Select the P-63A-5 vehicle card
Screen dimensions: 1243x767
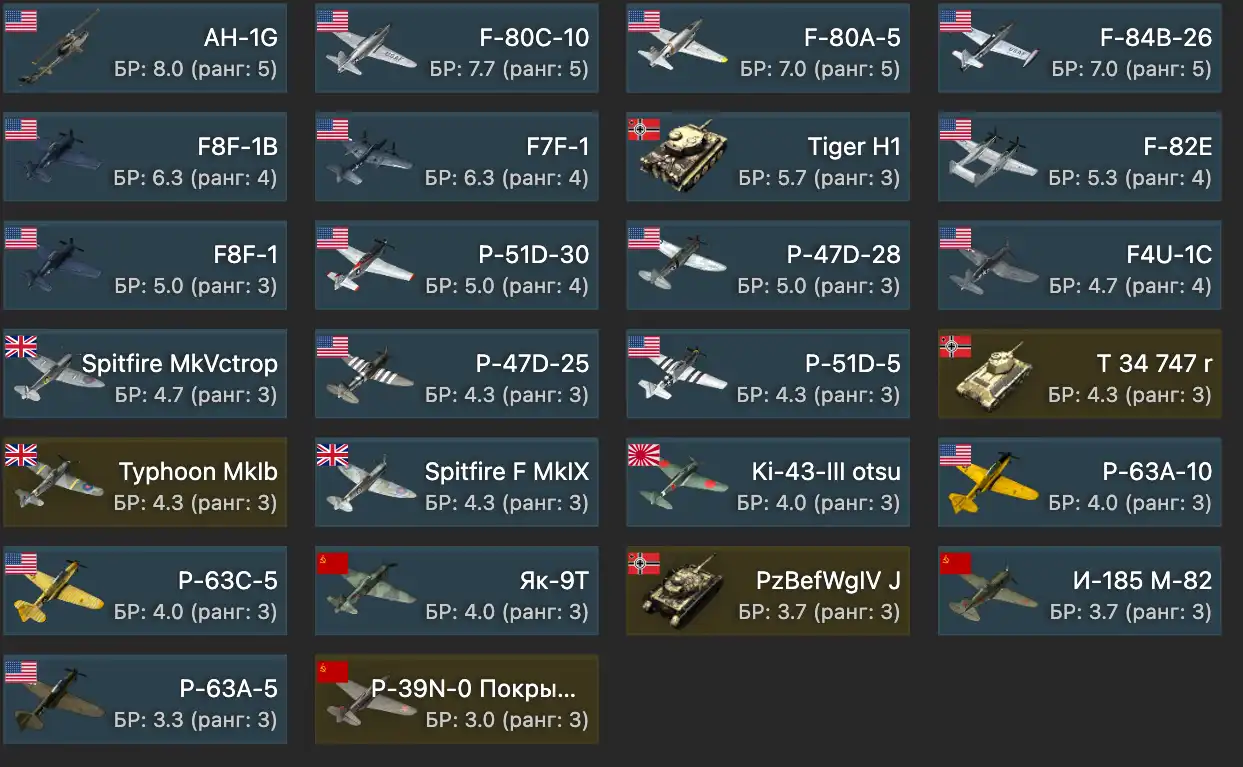(x=145, y=700)
